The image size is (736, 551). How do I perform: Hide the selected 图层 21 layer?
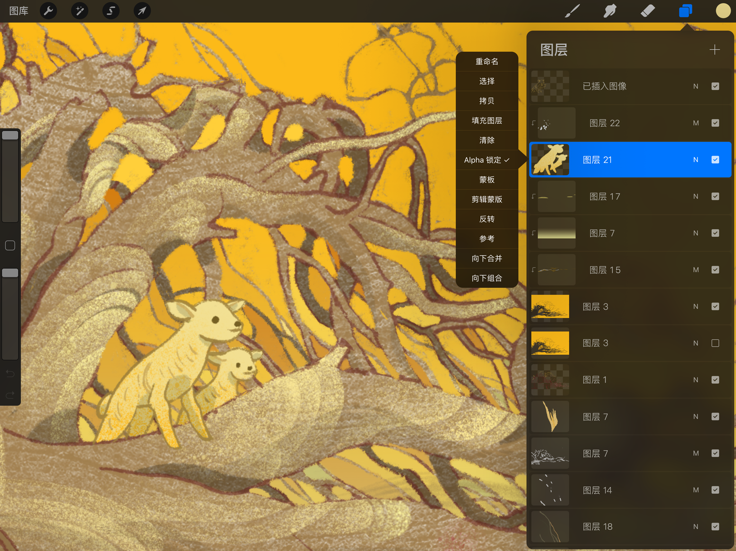715,160
